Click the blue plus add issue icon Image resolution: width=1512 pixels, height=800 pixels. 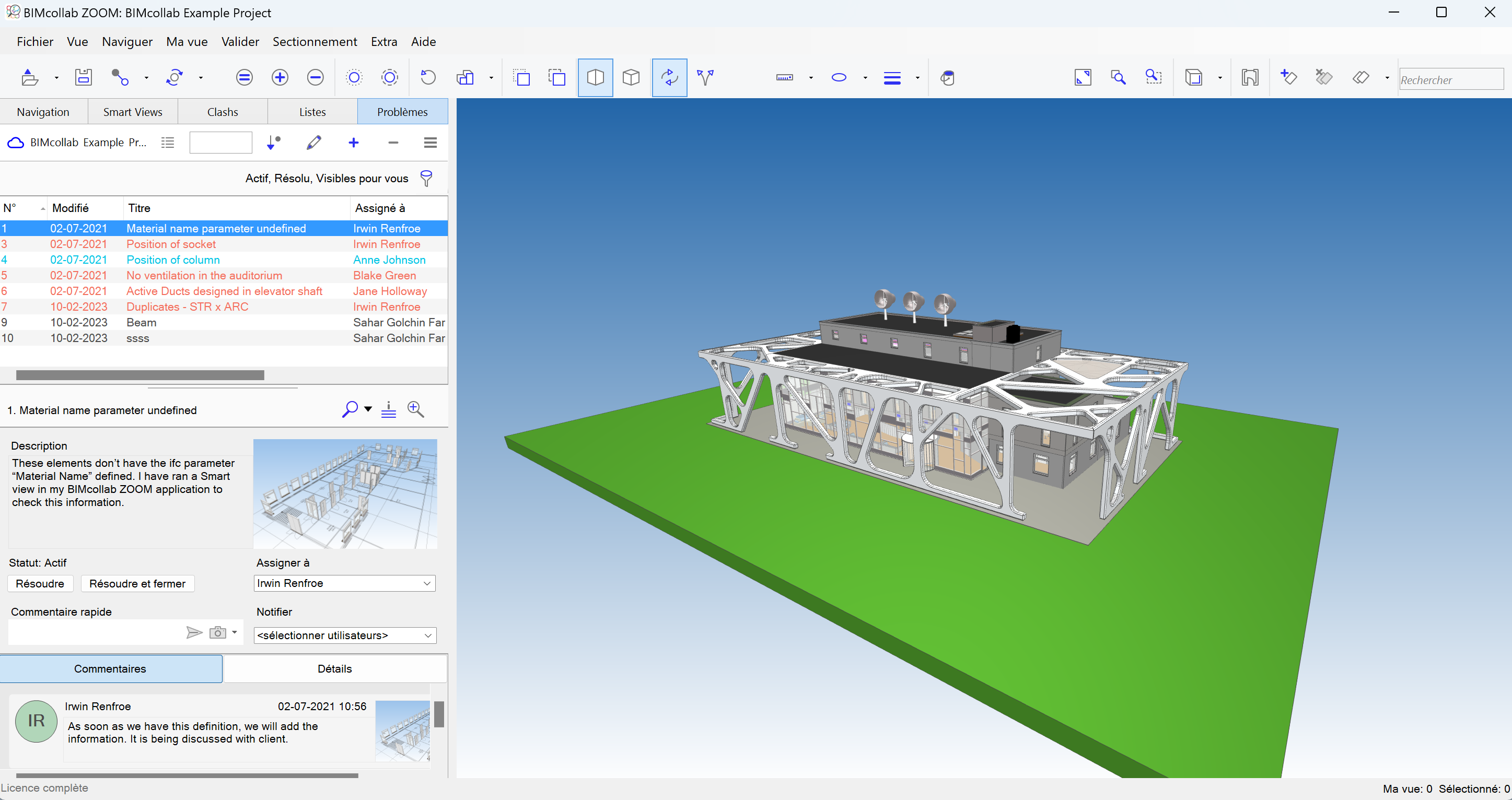[x=353, y=143]
